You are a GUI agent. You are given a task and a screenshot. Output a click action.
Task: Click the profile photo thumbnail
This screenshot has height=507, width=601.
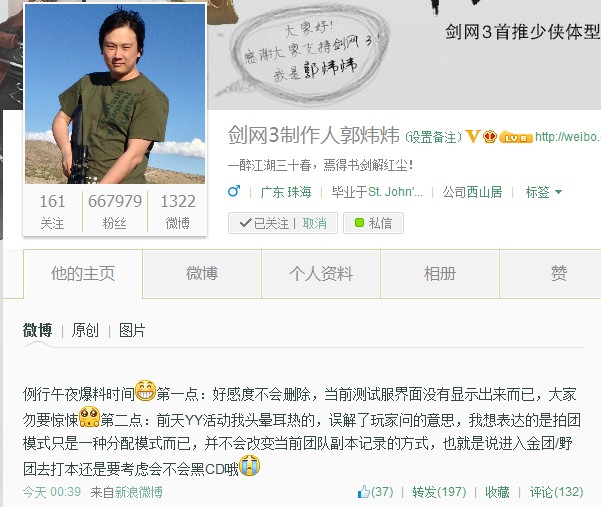[115, 94]
